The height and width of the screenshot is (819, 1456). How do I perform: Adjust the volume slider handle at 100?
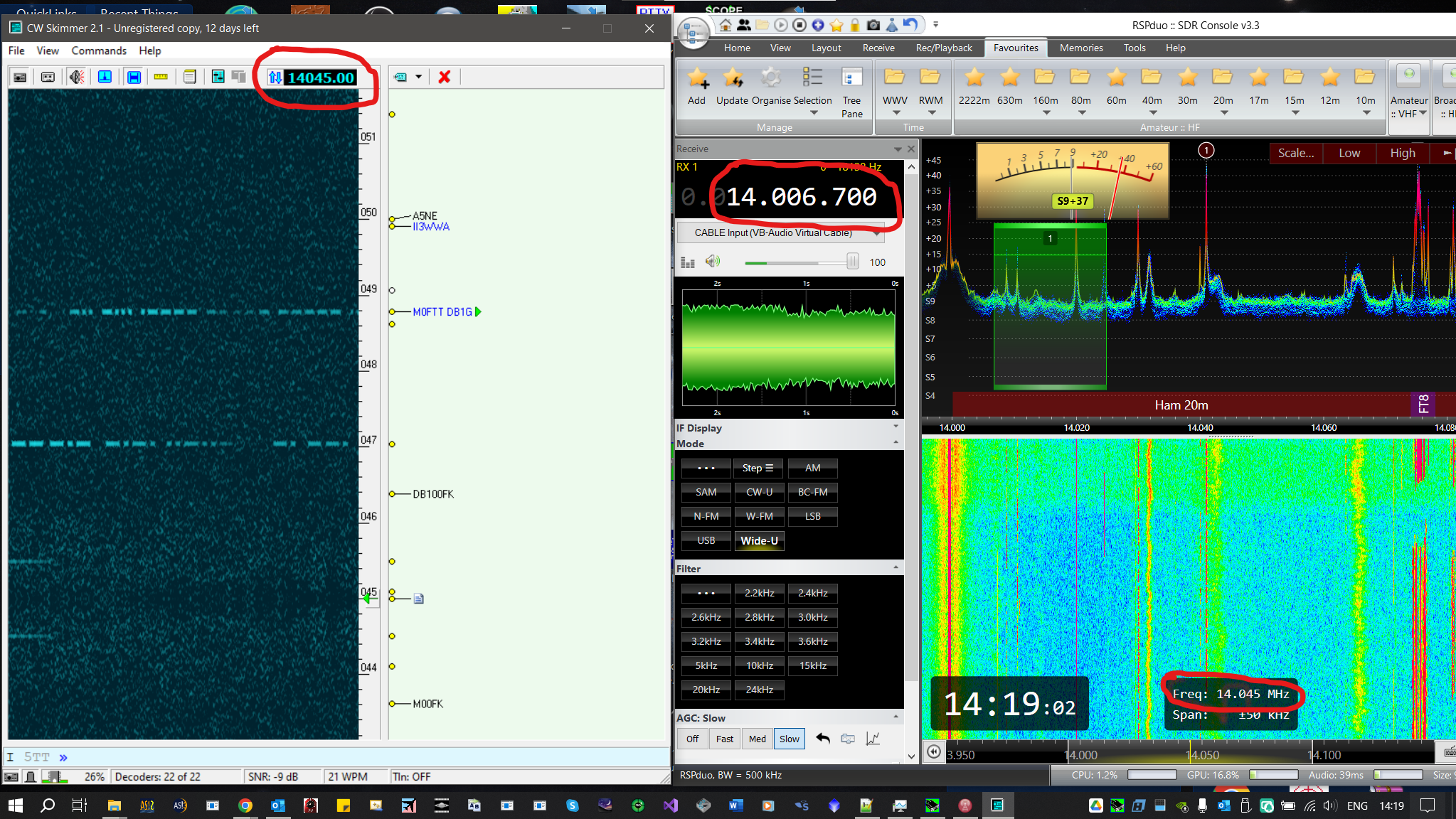click(x=852, y=262)
